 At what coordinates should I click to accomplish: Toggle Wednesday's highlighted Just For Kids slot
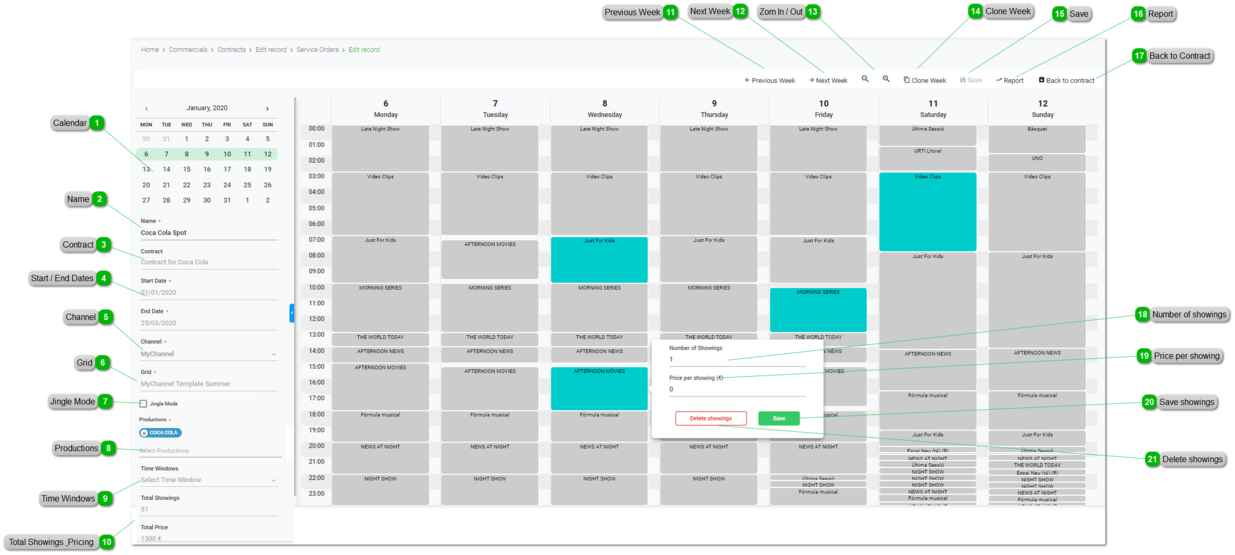[x=599, y=260]
